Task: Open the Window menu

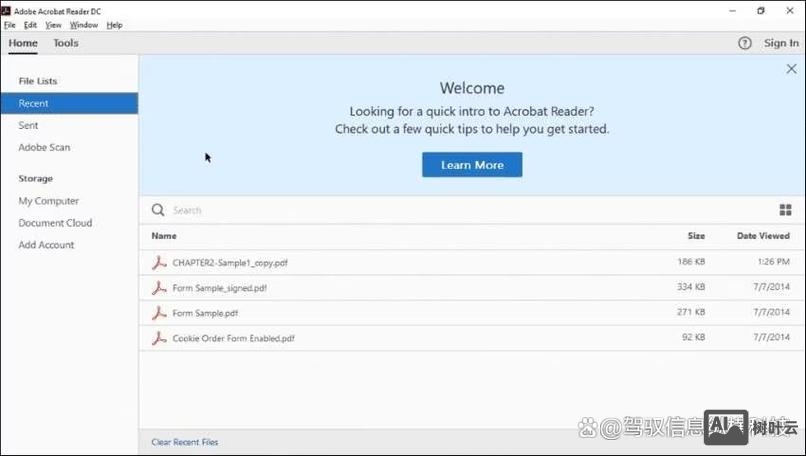Action: (x=84, y=25)
